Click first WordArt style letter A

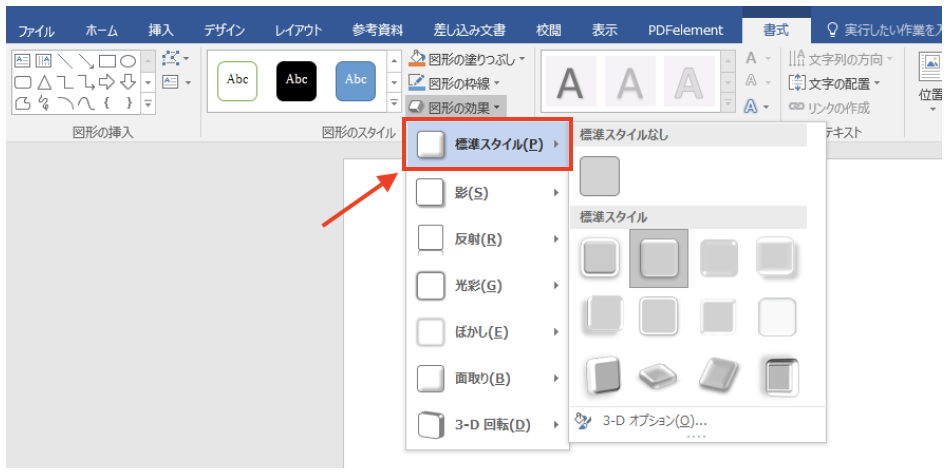[570, 83]
